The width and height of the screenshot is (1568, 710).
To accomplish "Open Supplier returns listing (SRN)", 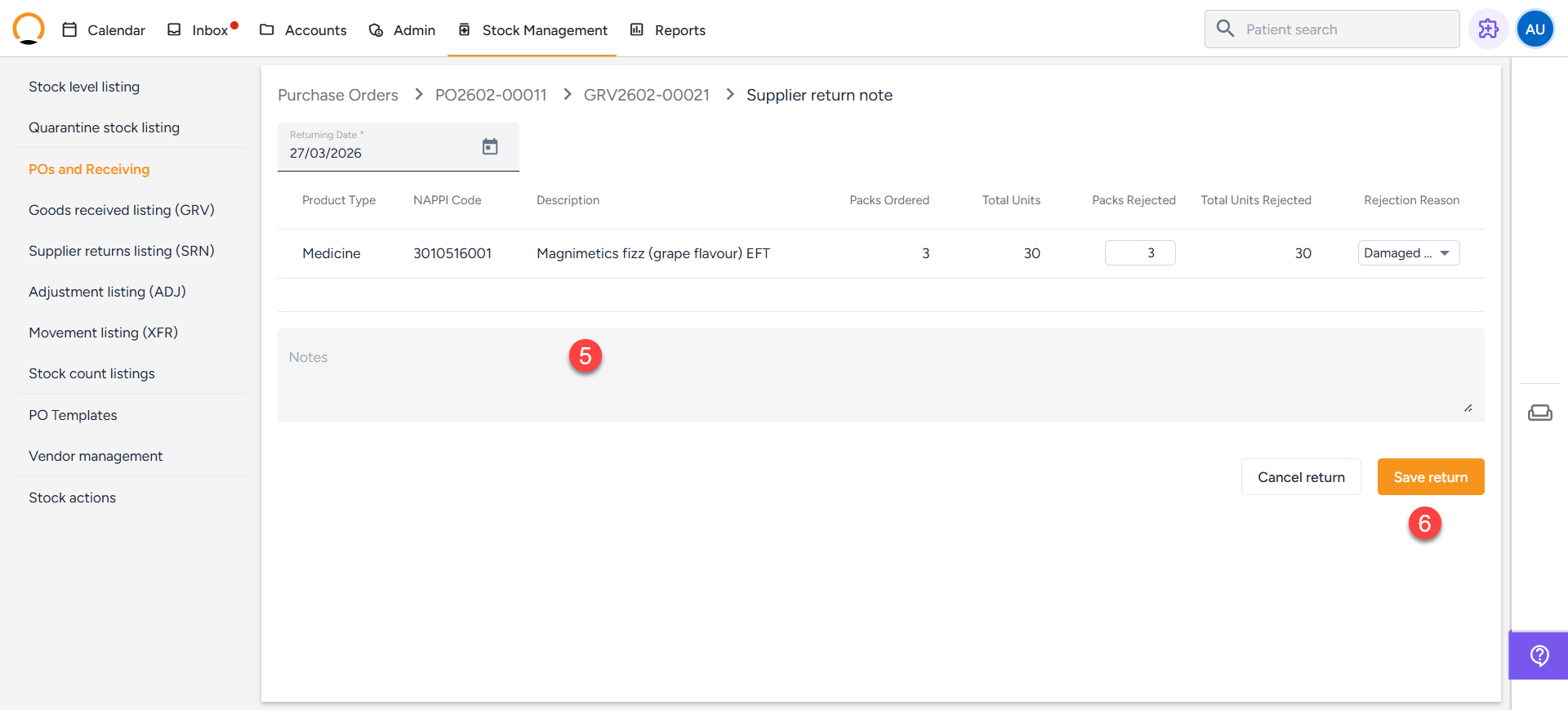I will coord(122,251).
